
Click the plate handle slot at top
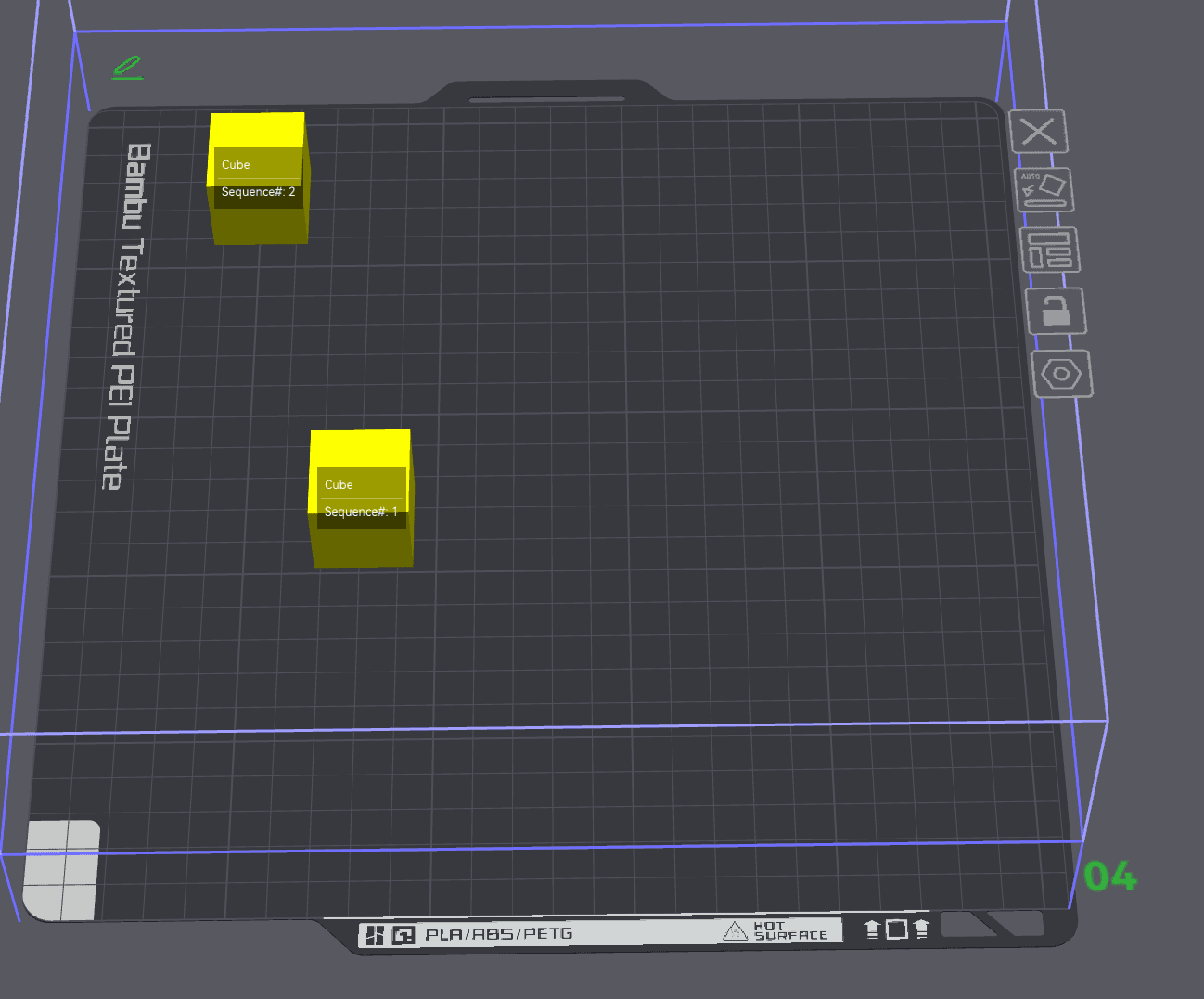[x=546, y=98]
